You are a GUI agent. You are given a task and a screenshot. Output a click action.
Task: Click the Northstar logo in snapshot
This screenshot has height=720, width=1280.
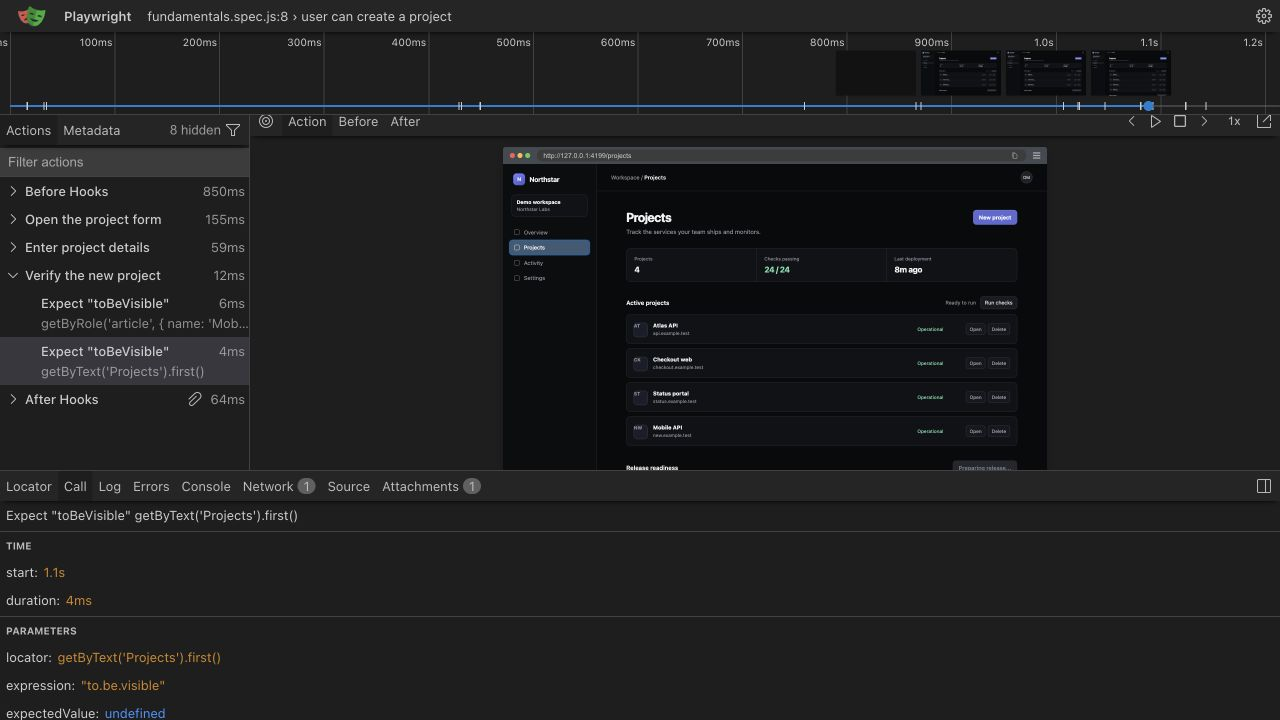click(518, 179)
